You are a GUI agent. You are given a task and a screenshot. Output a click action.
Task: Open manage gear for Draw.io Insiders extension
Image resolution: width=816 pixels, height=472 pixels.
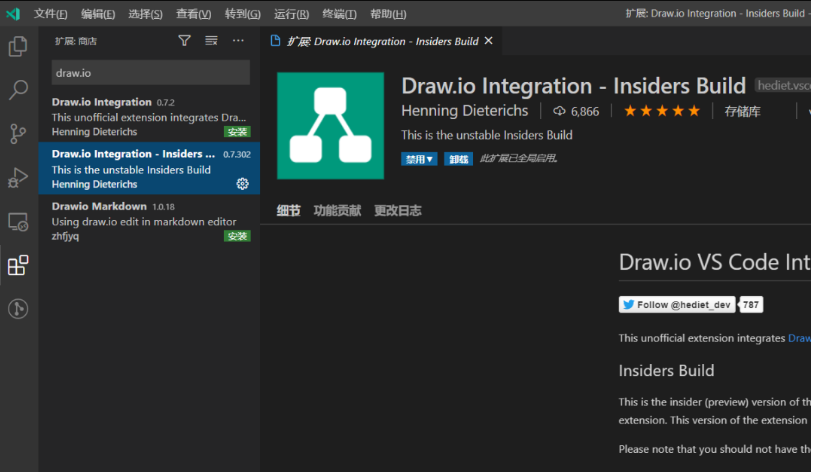pyautogui.click(x=243, y=184)
